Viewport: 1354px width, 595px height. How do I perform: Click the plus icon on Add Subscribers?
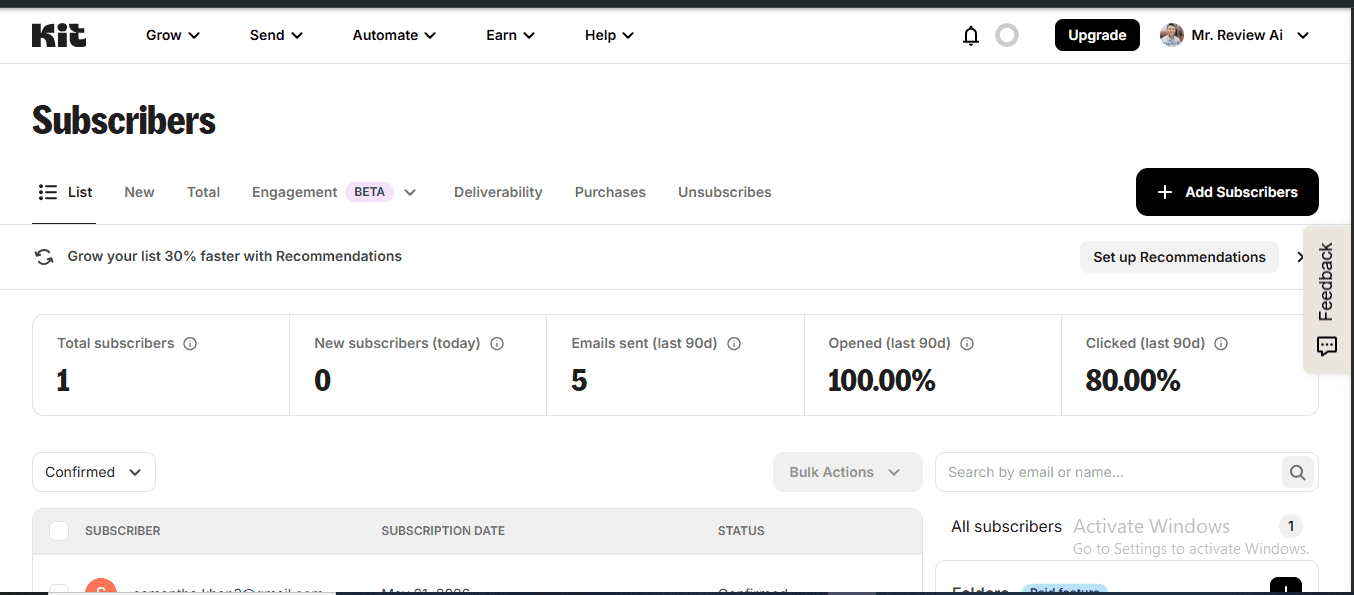[x=1164, y=192]
